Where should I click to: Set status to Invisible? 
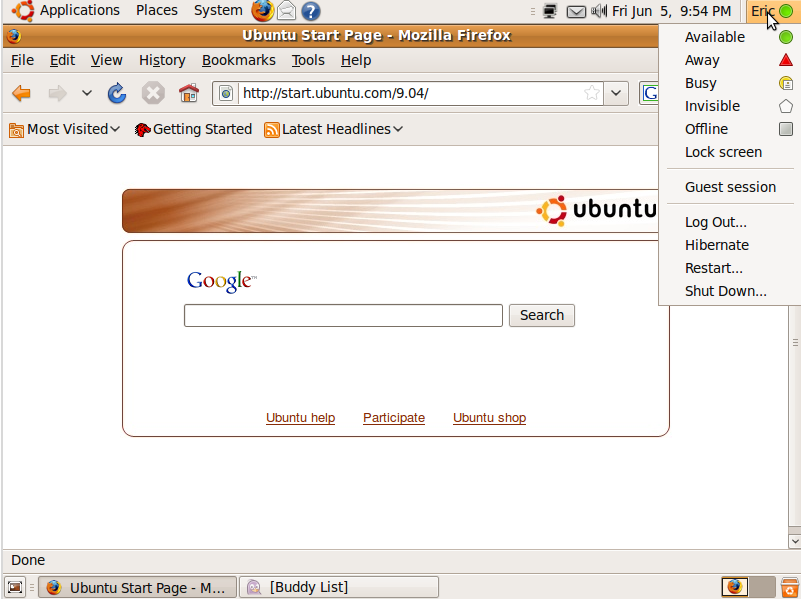click(729, 106)
